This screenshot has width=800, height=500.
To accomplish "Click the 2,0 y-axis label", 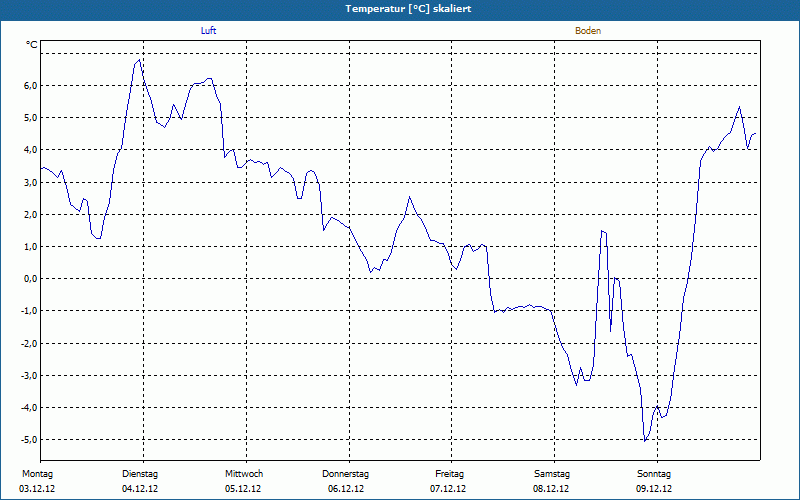I will [x=30, y=215].
